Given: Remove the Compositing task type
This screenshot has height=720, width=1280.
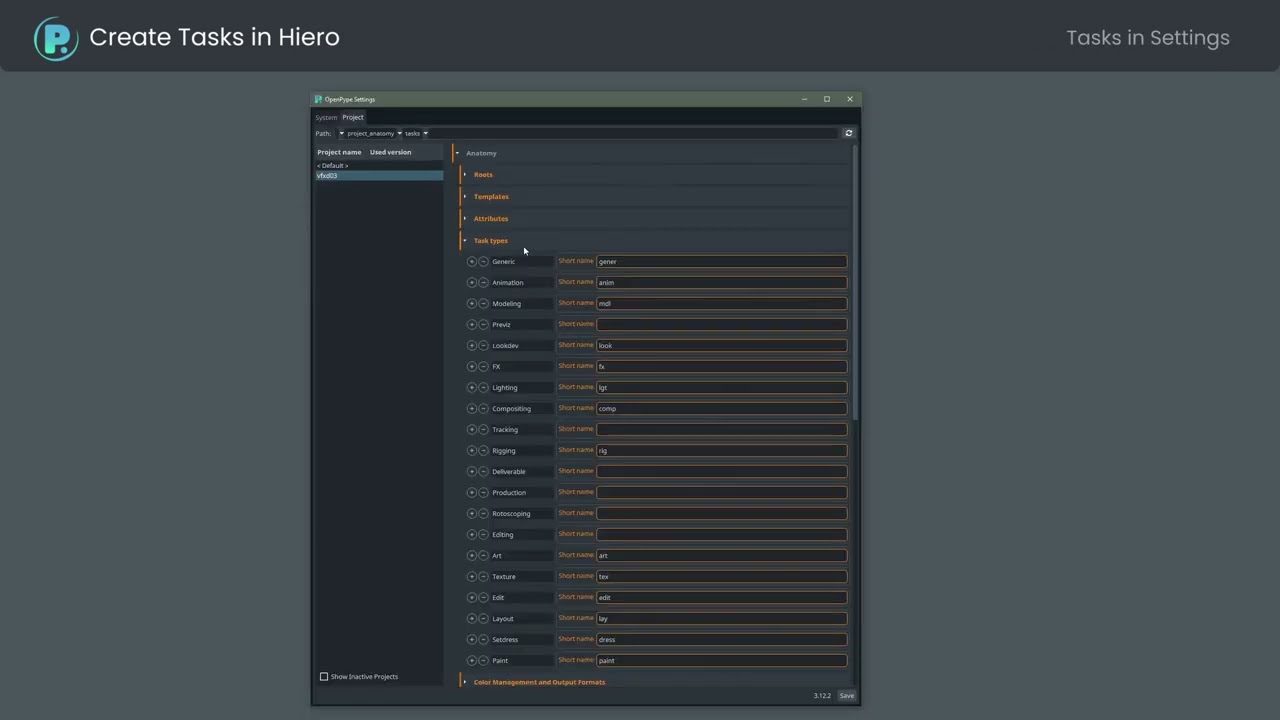Looking at the screenshot, I should (x=483, y=408).
